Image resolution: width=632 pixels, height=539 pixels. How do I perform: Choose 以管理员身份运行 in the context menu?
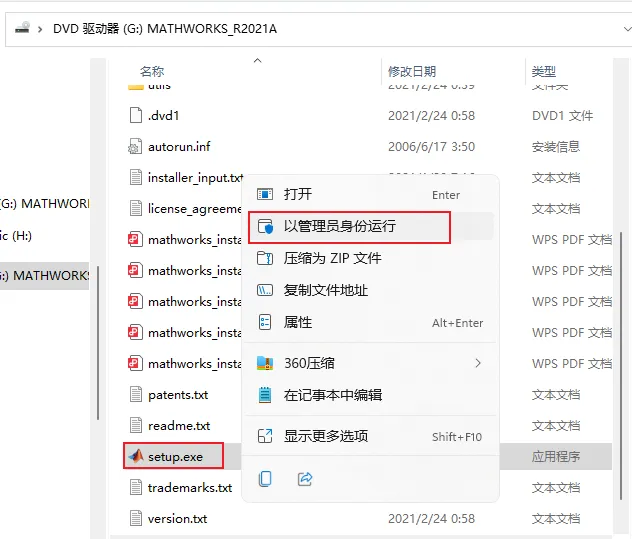370,227
